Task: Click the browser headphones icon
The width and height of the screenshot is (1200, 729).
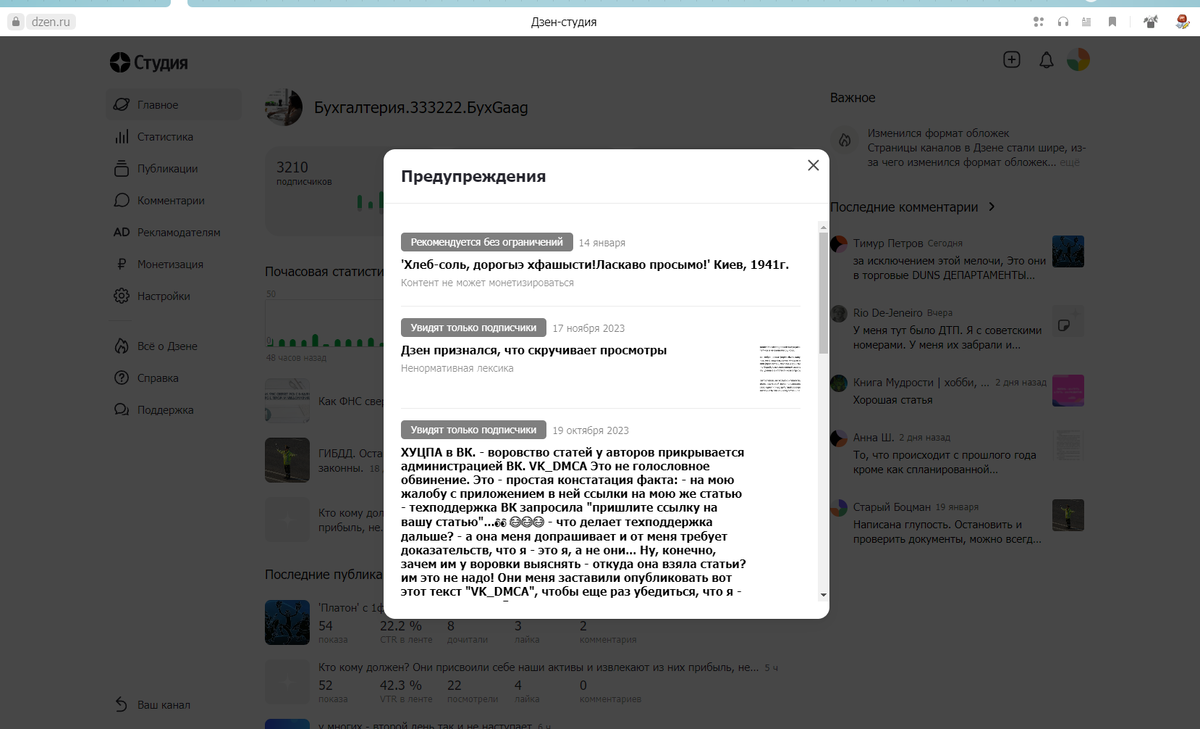Action: pos(1063,21)
